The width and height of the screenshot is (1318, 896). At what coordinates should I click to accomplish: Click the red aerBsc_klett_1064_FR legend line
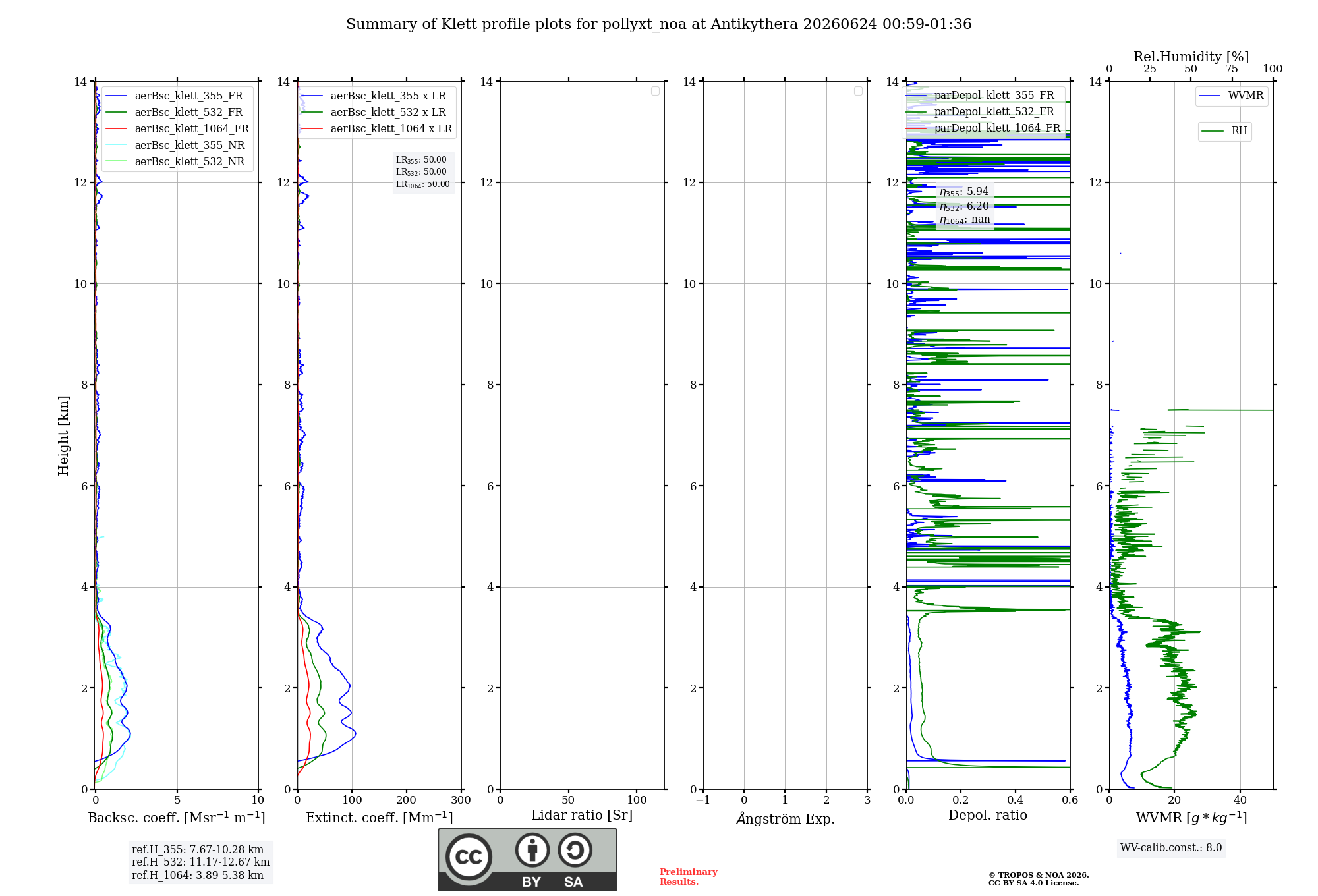click(116, 129)
